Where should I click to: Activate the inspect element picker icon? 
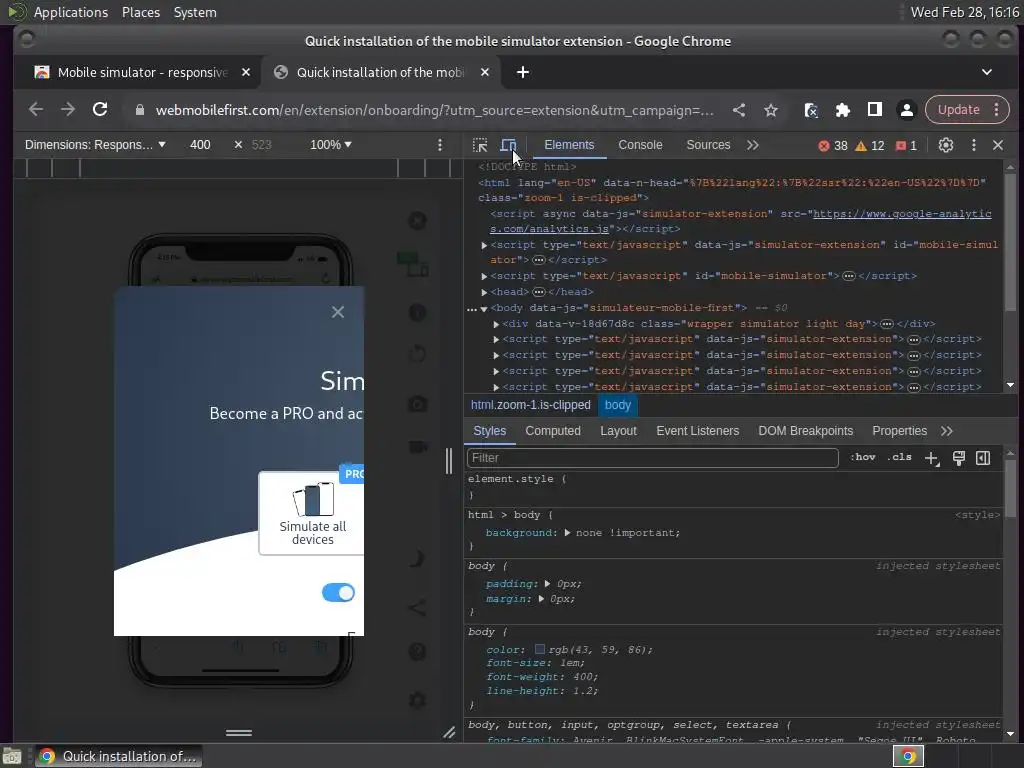(x=480, y=145)
